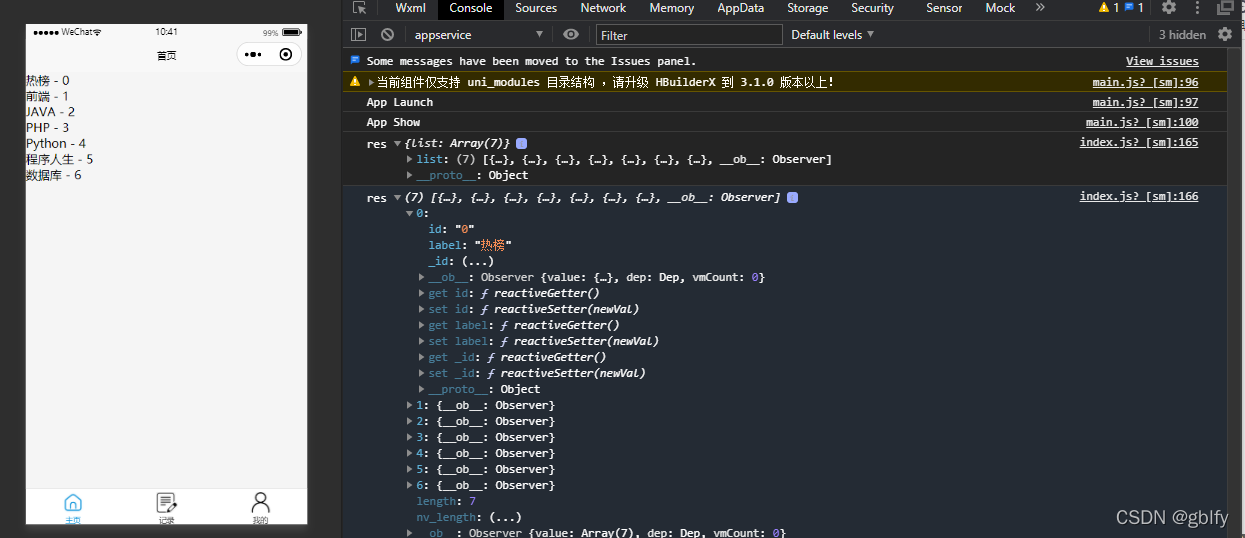Click the View issues link
The height and width of the screenshot is (538, 1245).
[x=1162, y=62]
